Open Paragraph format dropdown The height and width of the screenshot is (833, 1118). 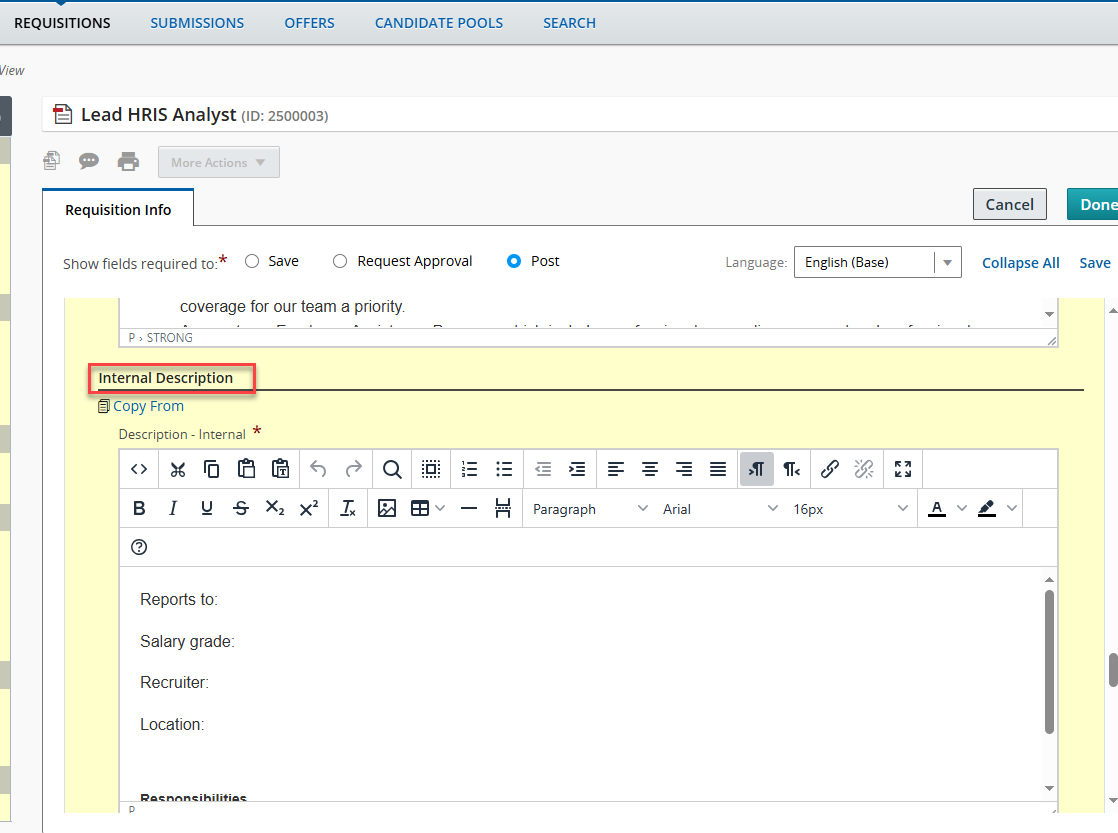click(x=591, y=509)
